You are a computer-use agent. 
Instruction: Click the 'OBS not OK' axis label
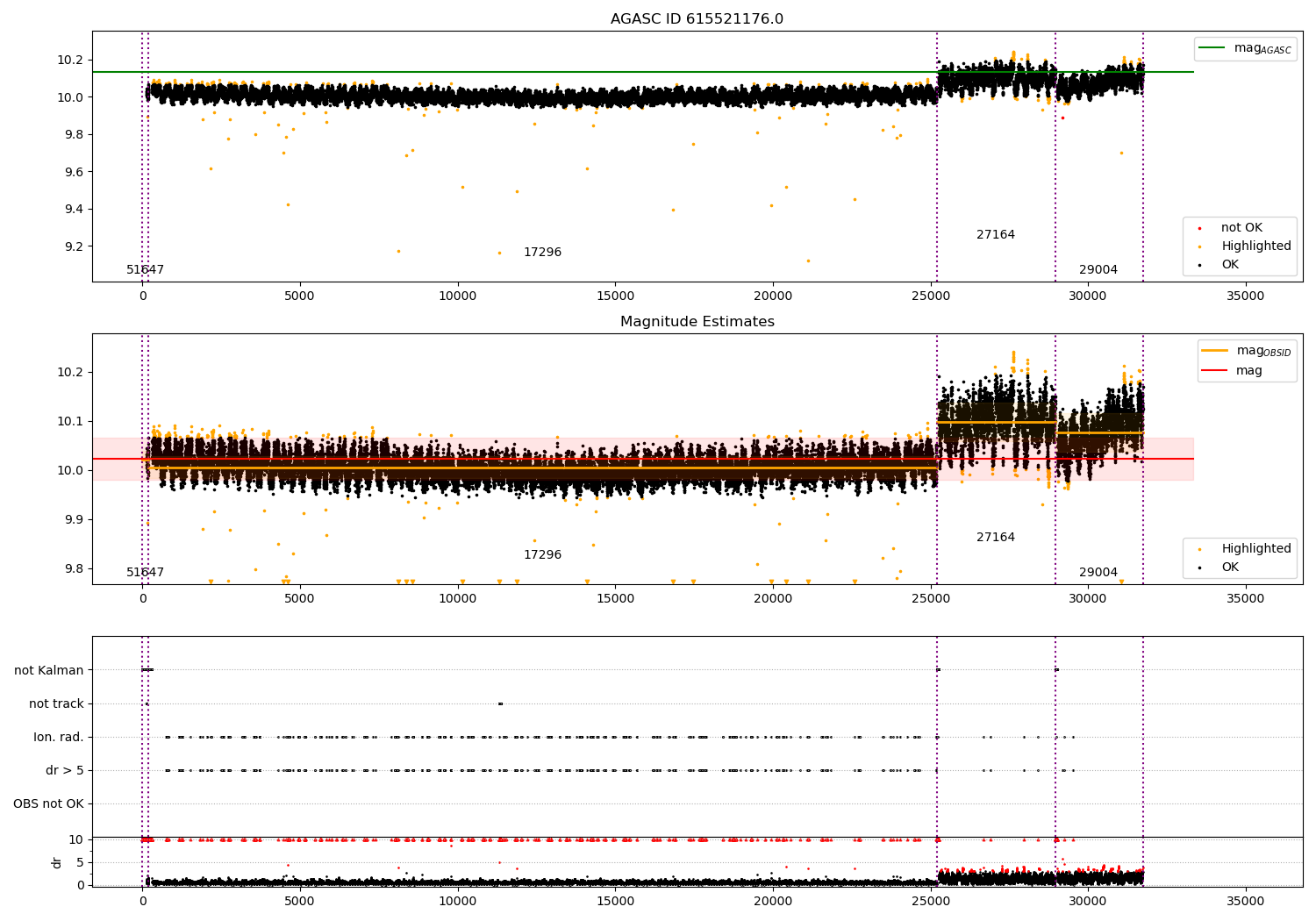point(48,804)
